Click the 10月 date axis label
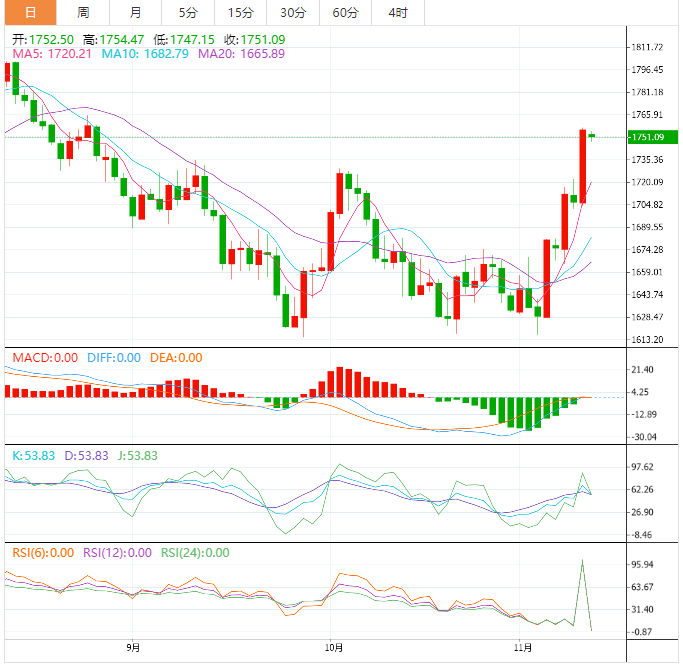The image size is (683, 667). coord(334,648)
